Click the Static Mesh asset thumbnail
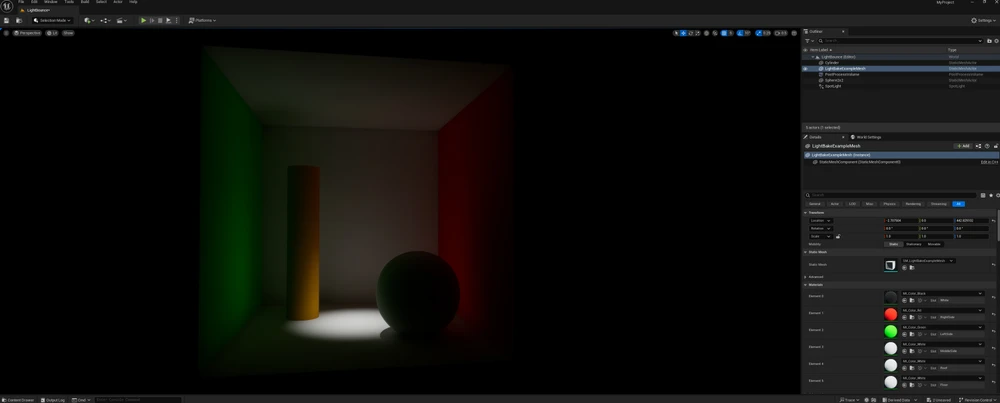1000x403 pixels. 890,265
